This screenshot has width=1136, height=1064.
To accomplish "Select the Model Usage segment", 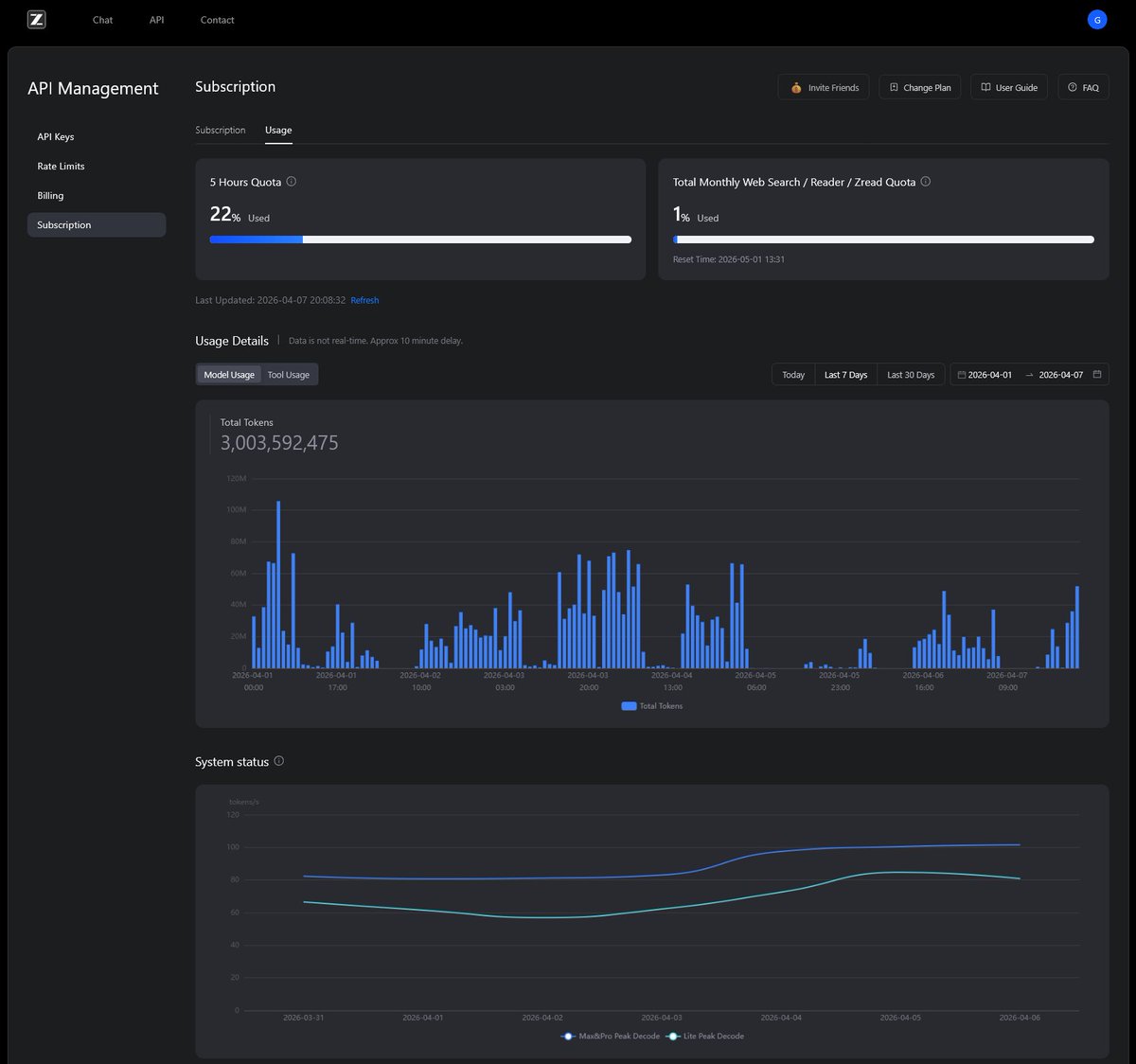I will [229, 375].
